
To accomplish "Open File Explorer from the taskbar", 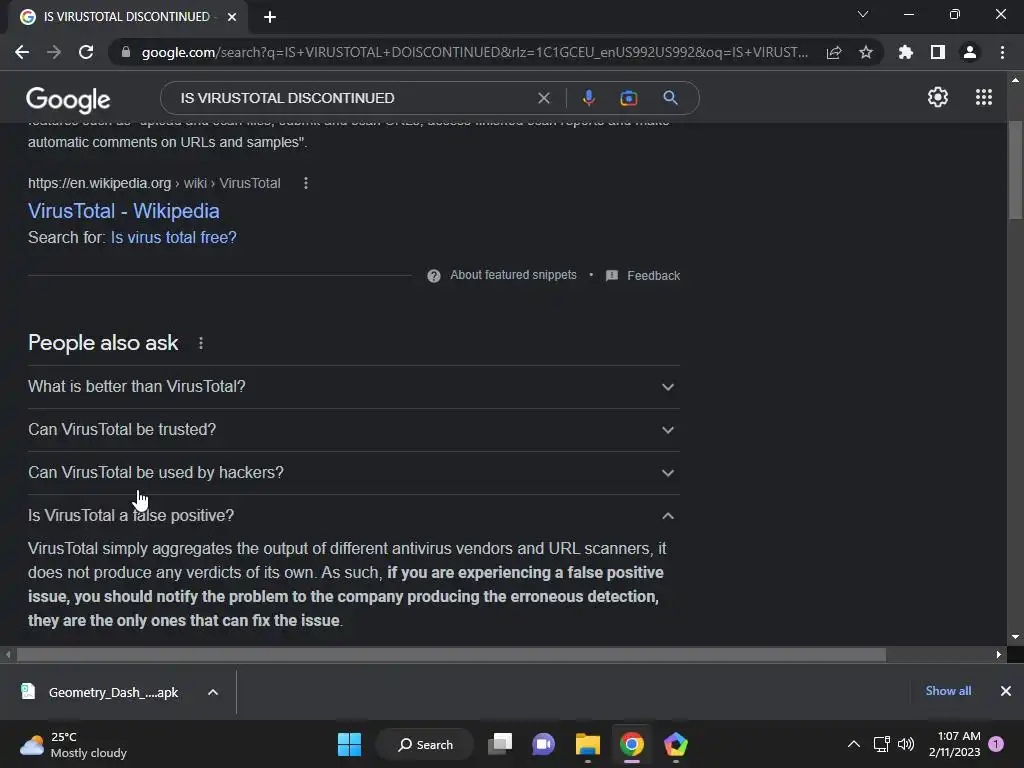I will [588, 744].
